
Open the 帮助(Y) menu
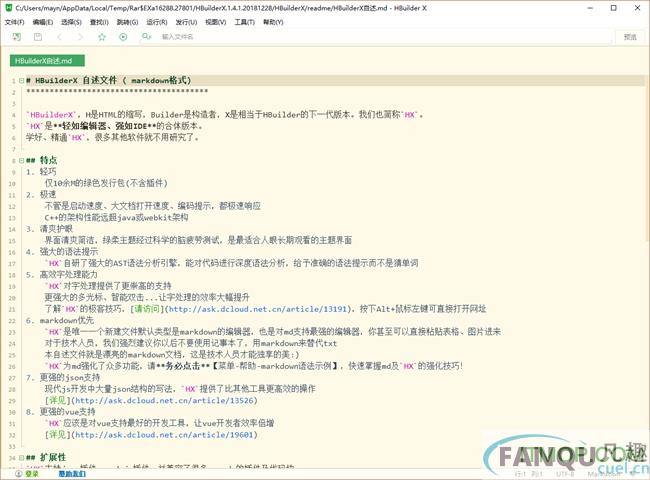[273, 22]
